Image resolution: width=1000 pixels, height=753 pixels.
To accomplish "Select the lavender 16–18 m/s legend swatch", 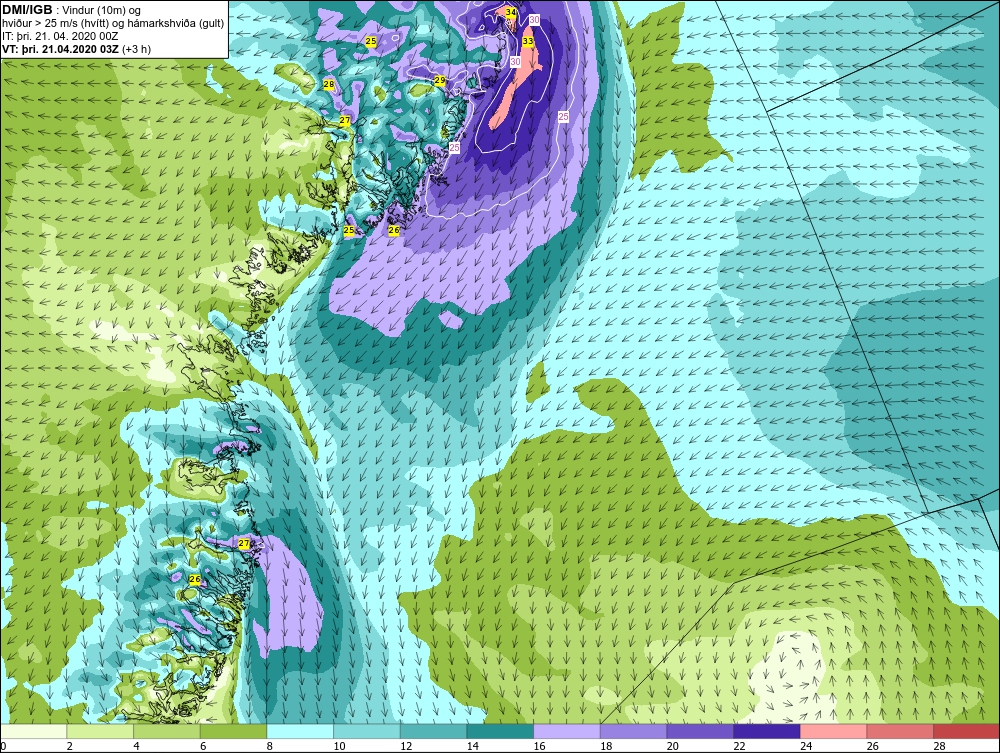I will 566,731.
